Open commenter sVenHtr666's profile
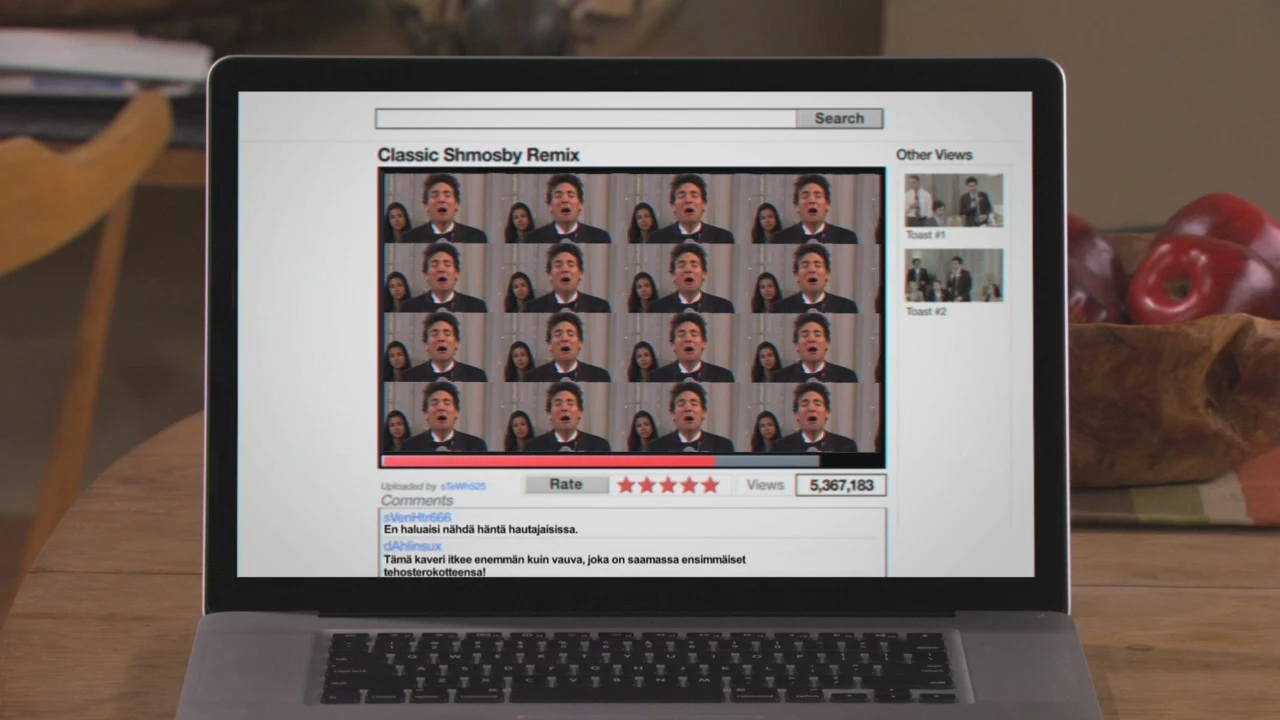This screenshot has height=720, width=1280. coord(417,517)
